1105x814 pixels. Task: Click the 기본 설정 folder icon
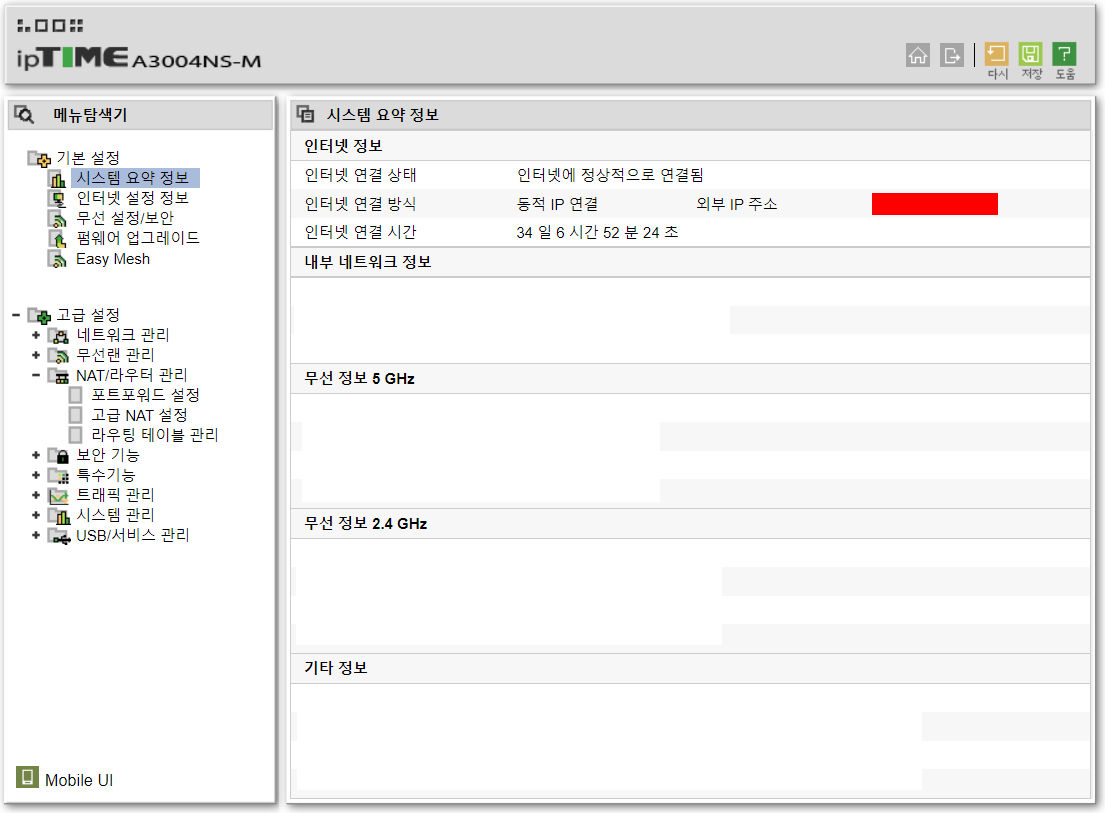point(39,158)
